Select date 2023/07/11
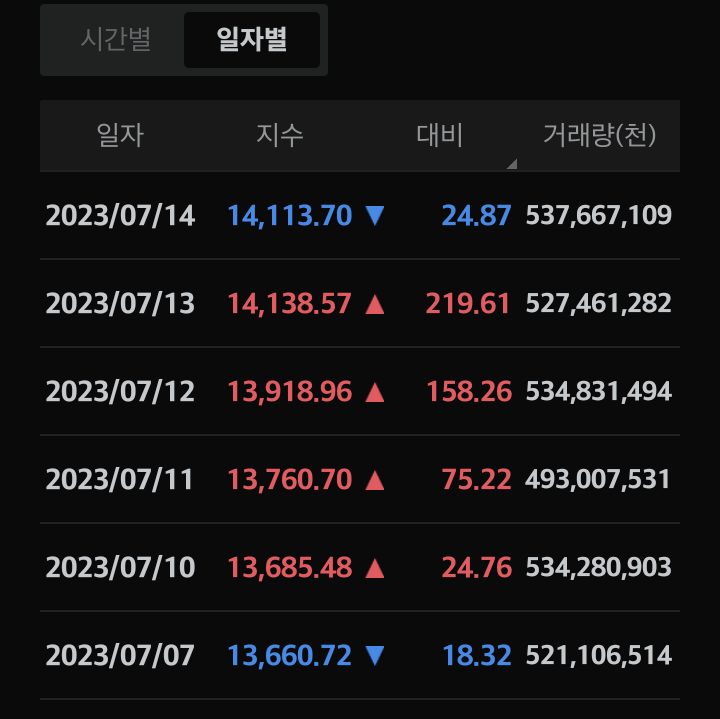Screen dimensions: 720x719 [x=119, y=480]
